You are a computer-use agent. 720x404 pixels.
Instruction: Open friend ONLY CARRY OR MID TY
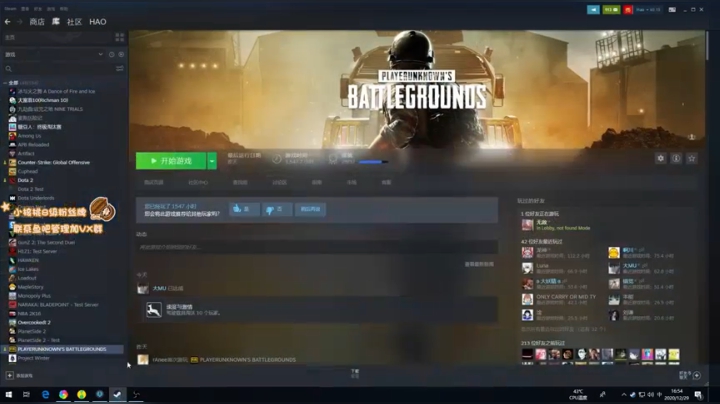click(x=566, y=297)
